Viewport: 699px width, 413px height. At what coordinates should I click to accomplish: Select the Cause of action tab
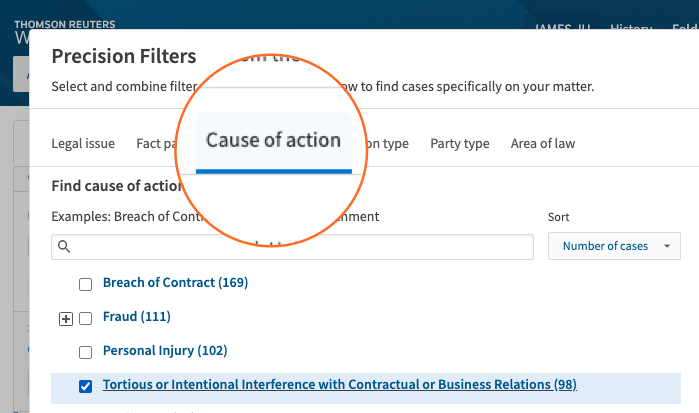[273, 141]
